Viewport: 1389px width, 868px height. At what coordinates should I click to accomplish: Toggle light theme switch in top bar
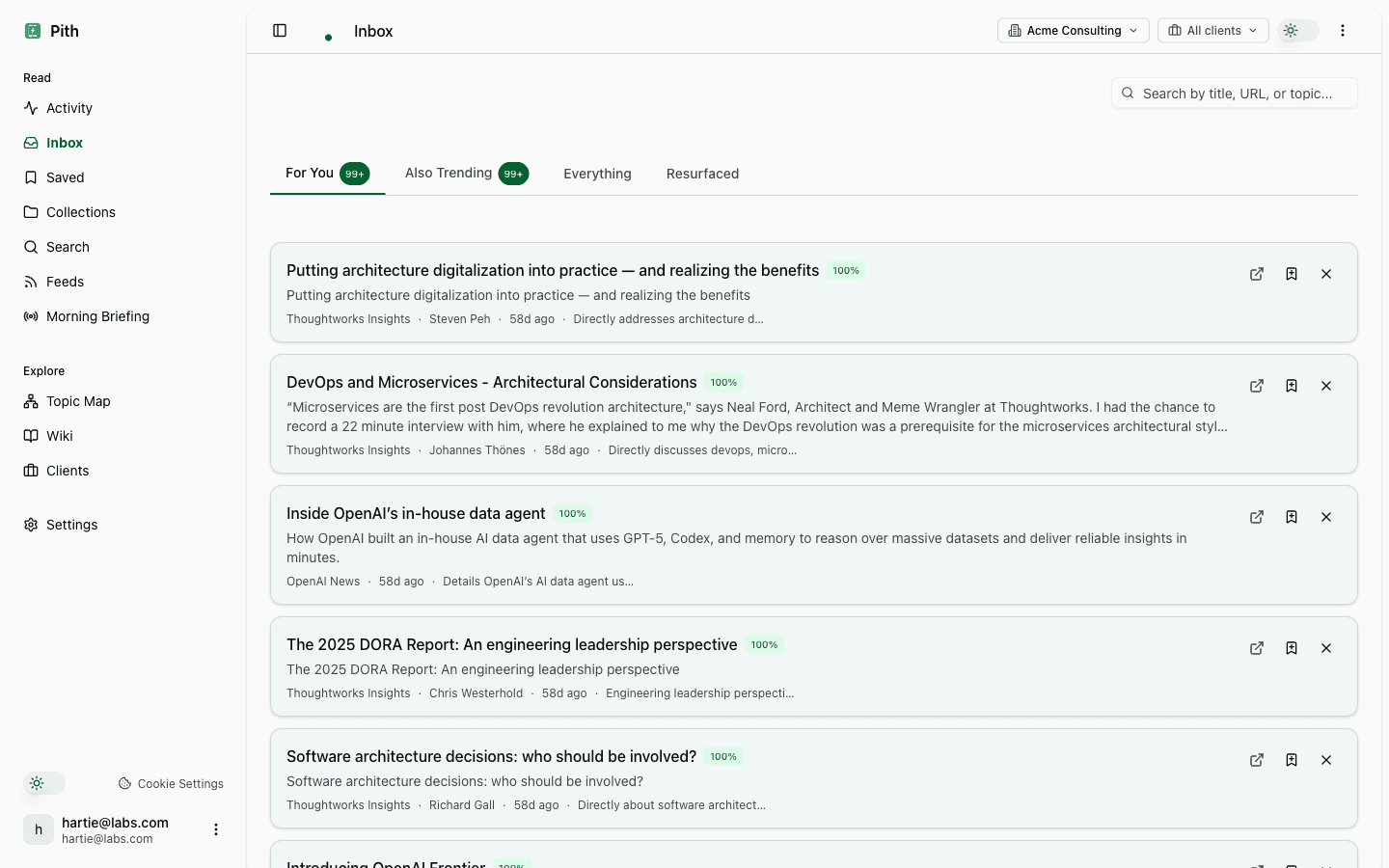(1298, 31)
